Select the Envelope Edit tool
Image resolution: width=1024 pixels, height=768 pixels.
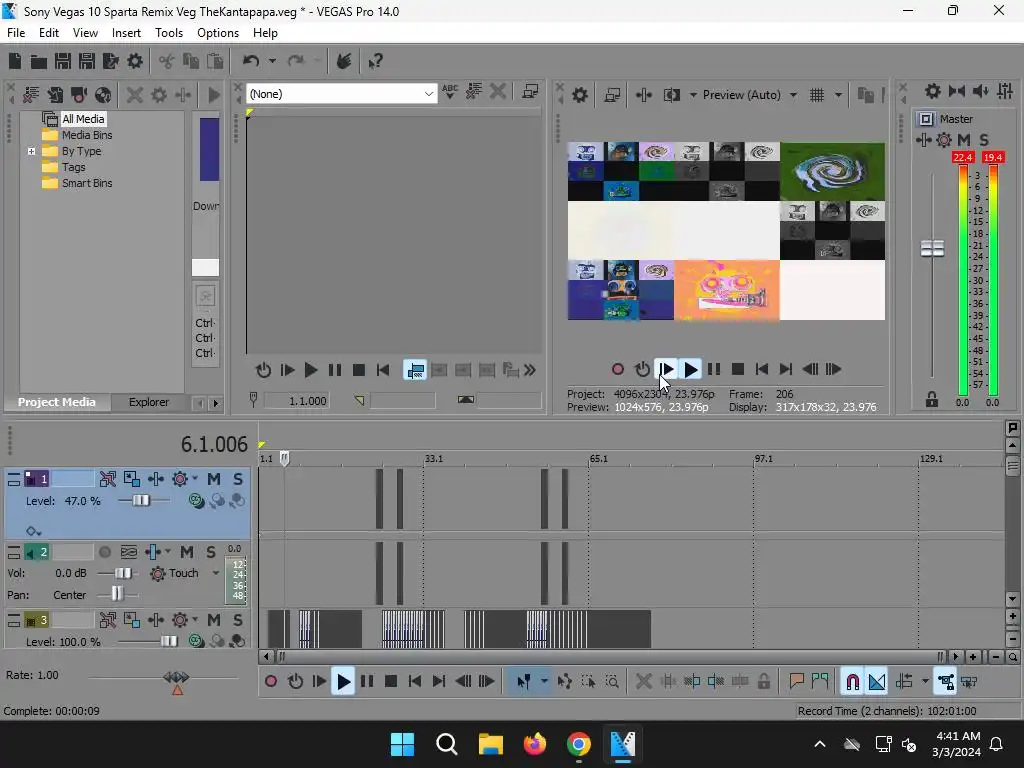564,682
